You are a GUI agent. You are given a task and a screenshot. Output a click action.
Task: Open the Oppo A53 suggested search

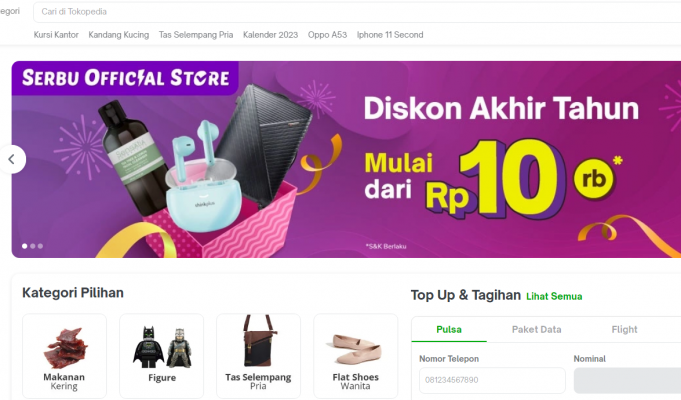(327, 35)
